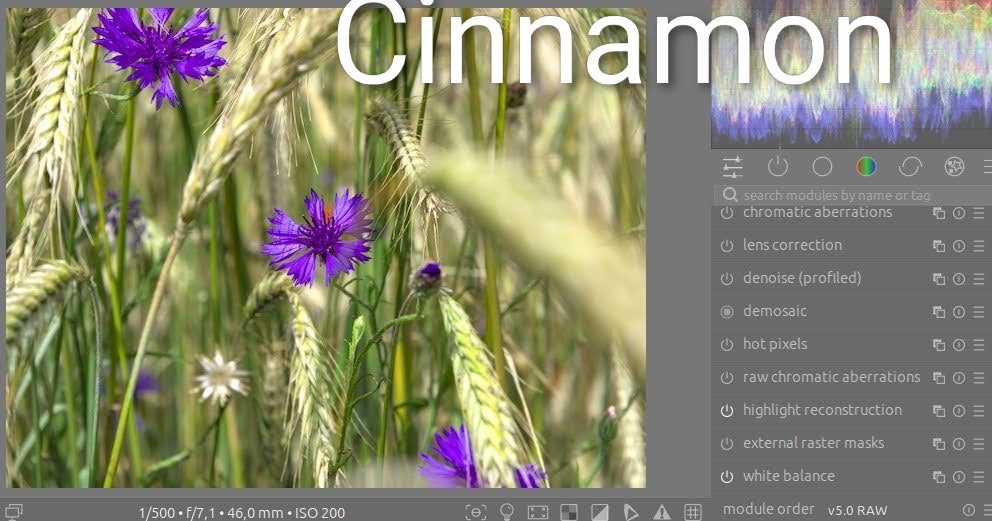992x521 pixels.
Task: Reset denoise (profiled) parameters
Action: click(x=959, y=279)
